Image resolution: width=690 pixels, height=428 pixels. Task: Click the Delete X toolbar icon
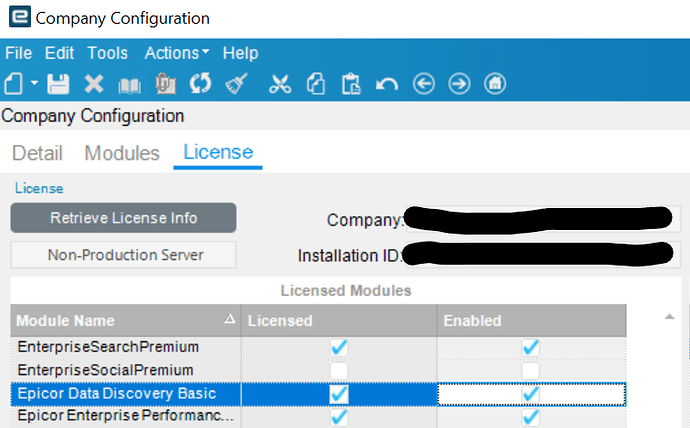[94, 84]
